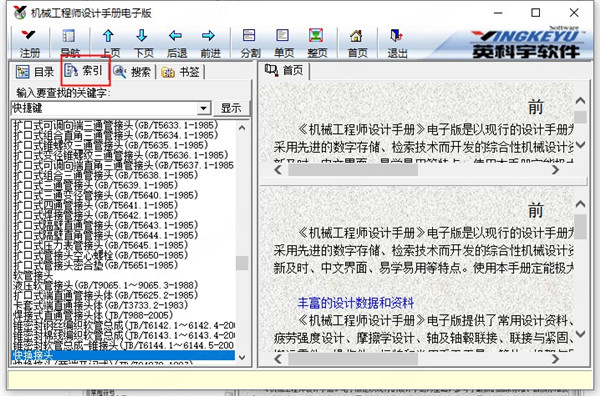Select the 单页 single page icon

[283, 43]
